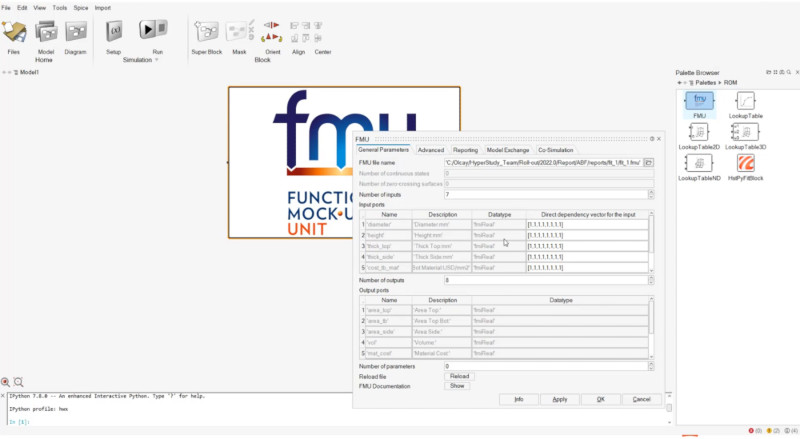Click the Run simulation icon
Screen dimensions: 800x439
(x=155, y=32)
